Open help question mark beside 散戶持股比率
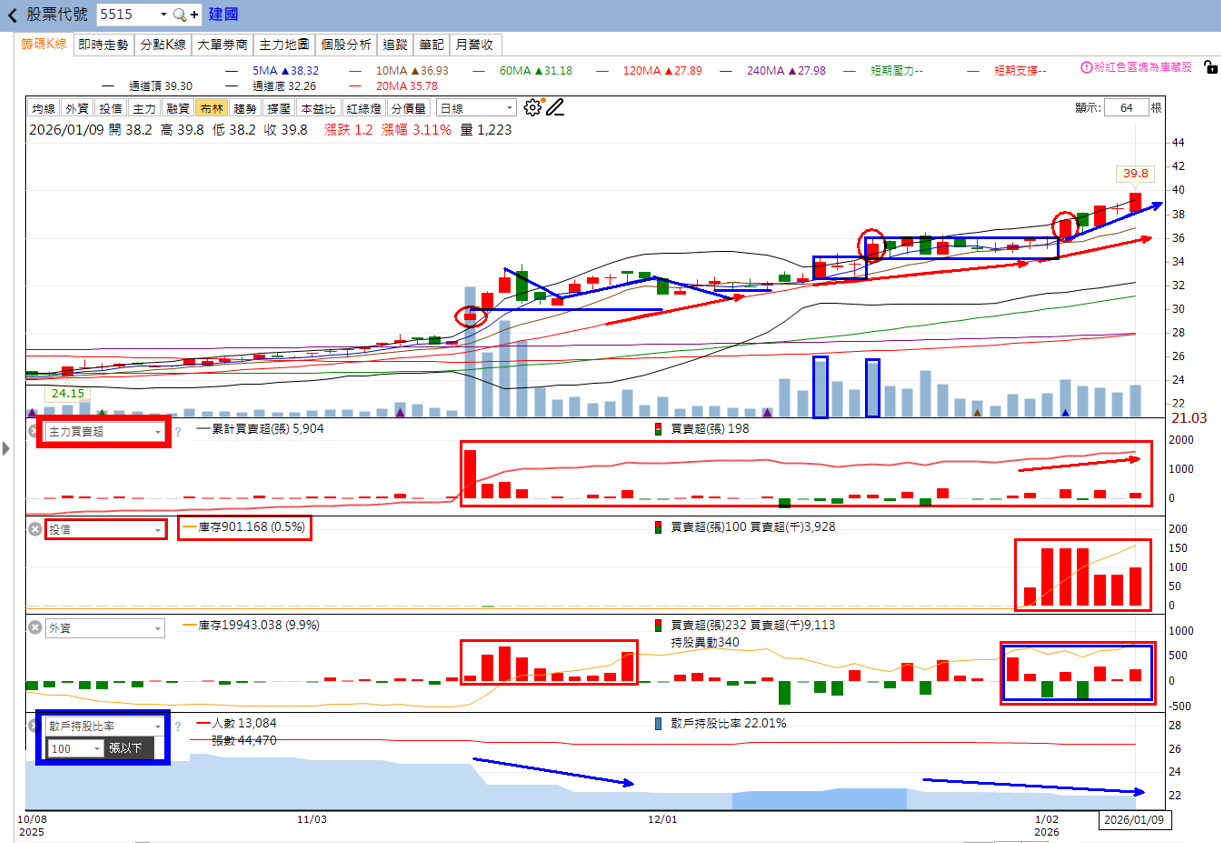The width and height of the screenshot is (1221, 843). coord(178,726)
